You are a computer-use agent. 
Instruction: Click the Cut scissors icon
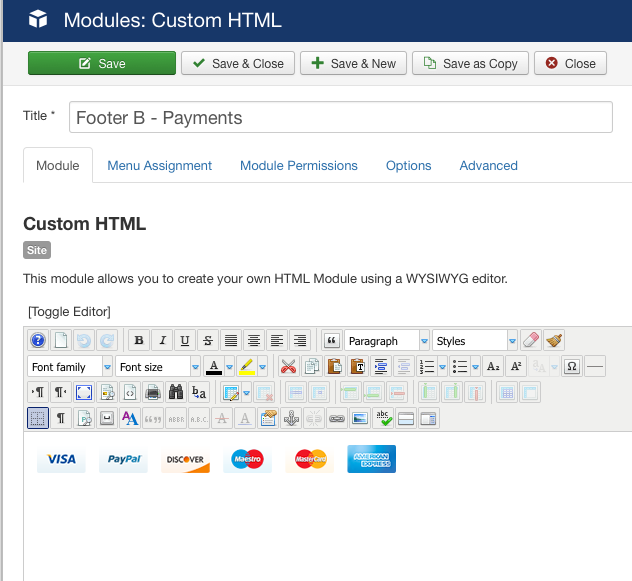pyautogui.click(x=289, y=367)
